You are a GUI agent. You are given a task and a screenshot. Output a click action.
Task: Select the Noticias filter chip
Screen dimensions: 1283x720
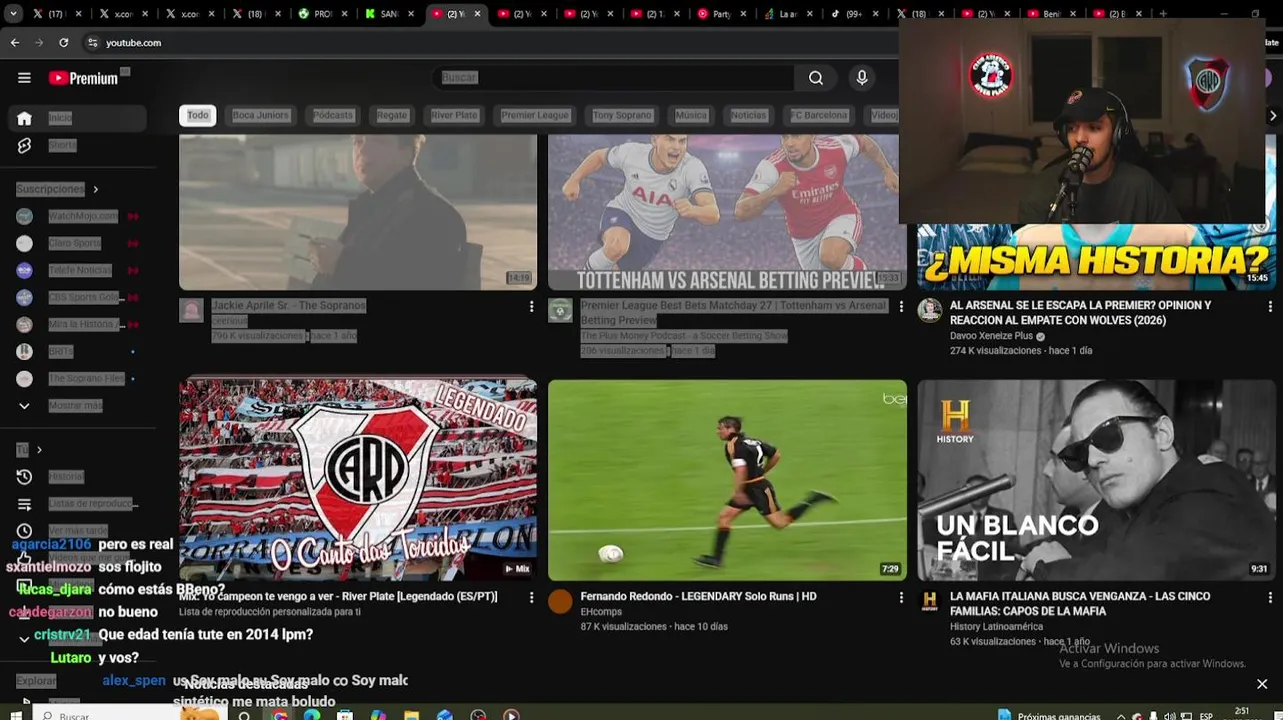pyautogui.click(x=748, y=115)
